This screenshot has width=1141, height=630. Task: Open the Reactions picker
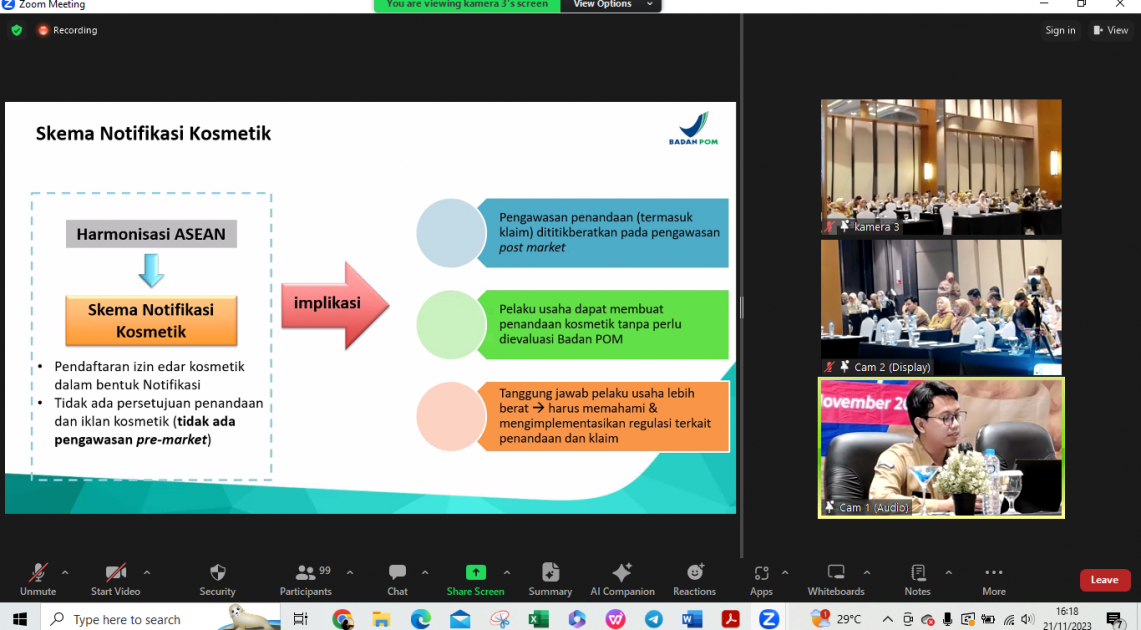coord(694,578)
